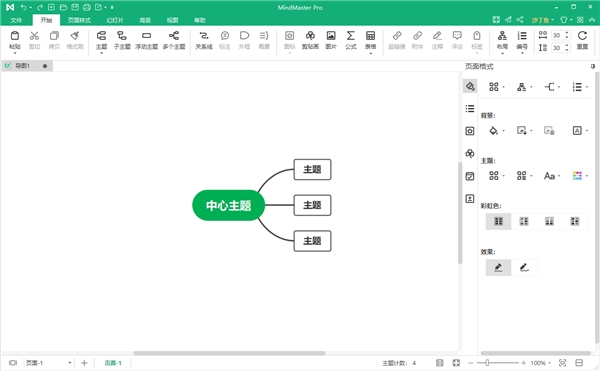Select the second rainbow color option
600x371 pixels.
point(524,221)
